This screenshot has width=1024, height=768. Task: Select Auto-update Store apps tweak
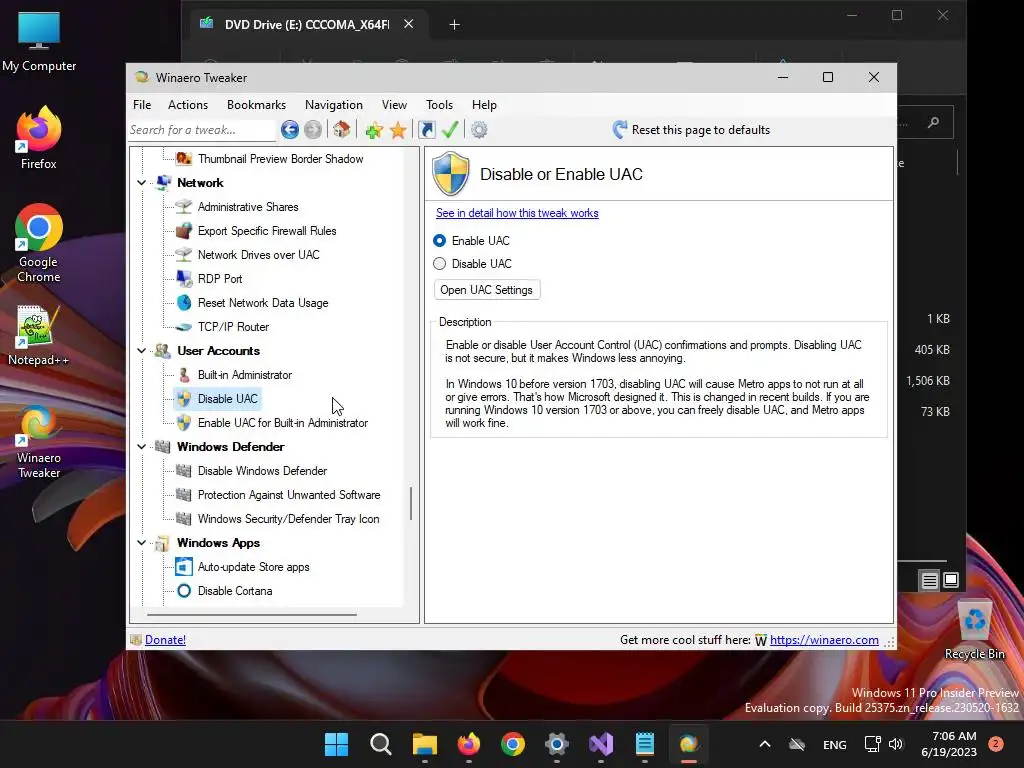(x=242, y=567)
